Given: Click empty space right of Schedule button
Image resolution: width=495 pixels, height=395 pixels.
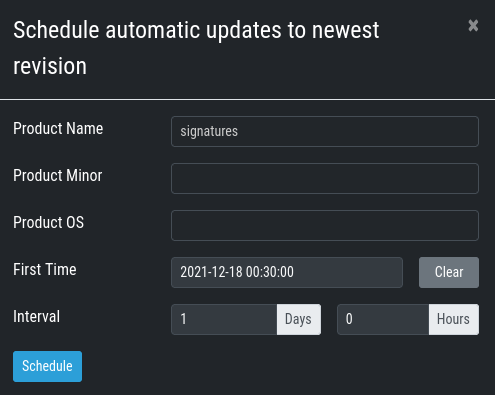Looking at the screenshot, I should [x=280, y=366].
